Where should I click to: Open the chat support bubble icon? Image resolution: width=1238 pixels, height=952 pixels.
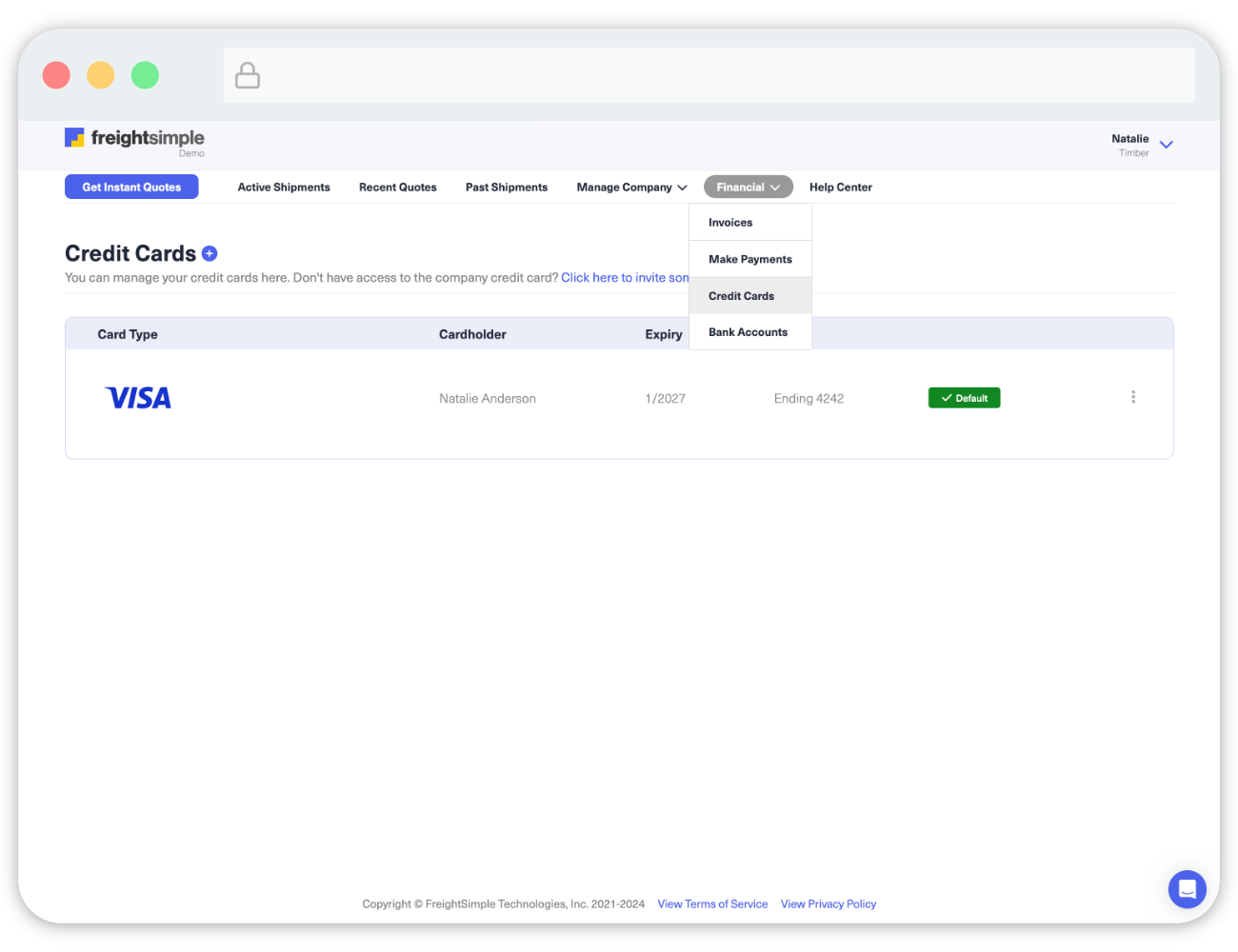[x=1187, y=889]
